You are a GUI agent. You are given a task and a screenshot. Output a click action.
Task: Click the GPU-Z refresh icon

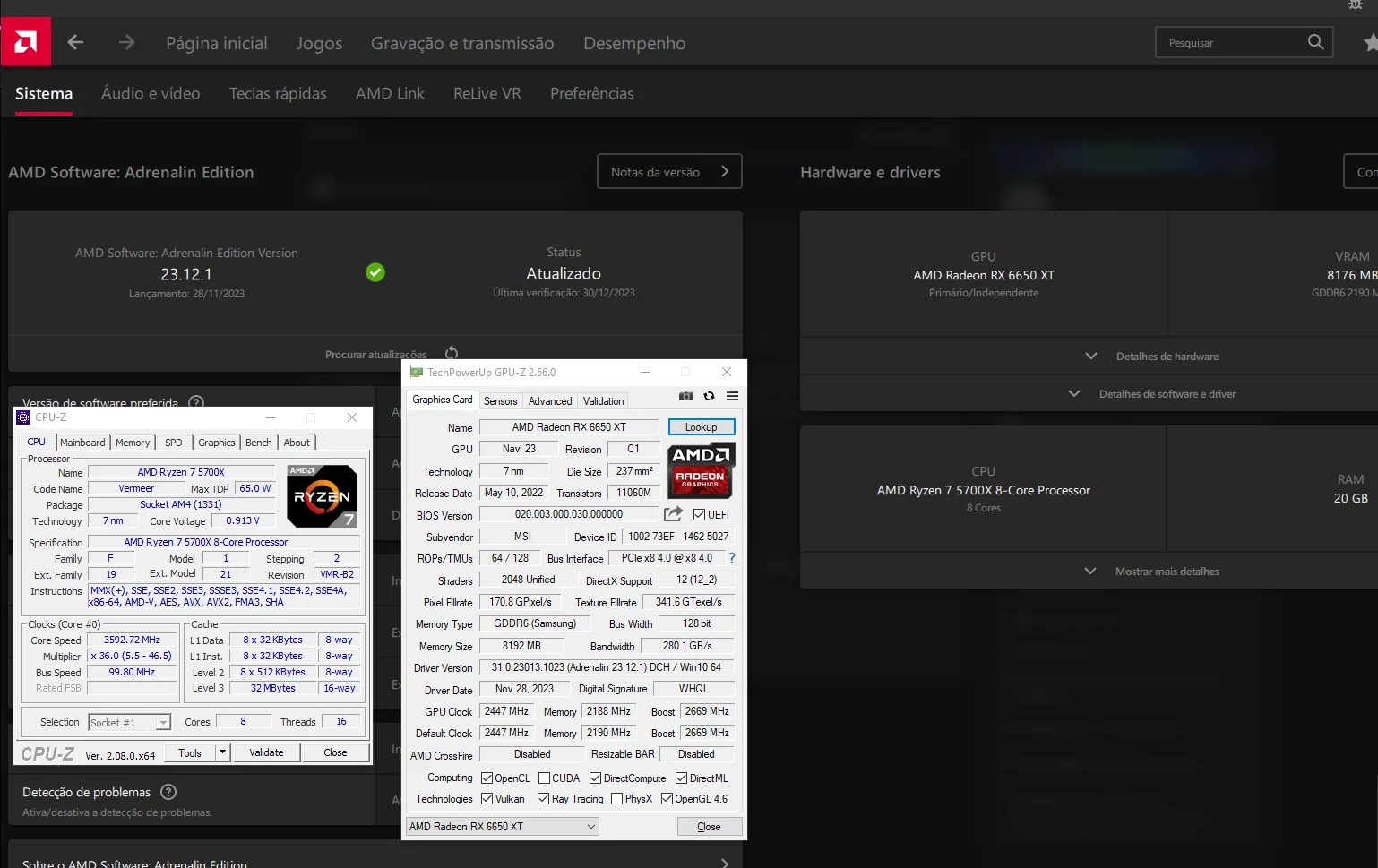click(710, 396)
